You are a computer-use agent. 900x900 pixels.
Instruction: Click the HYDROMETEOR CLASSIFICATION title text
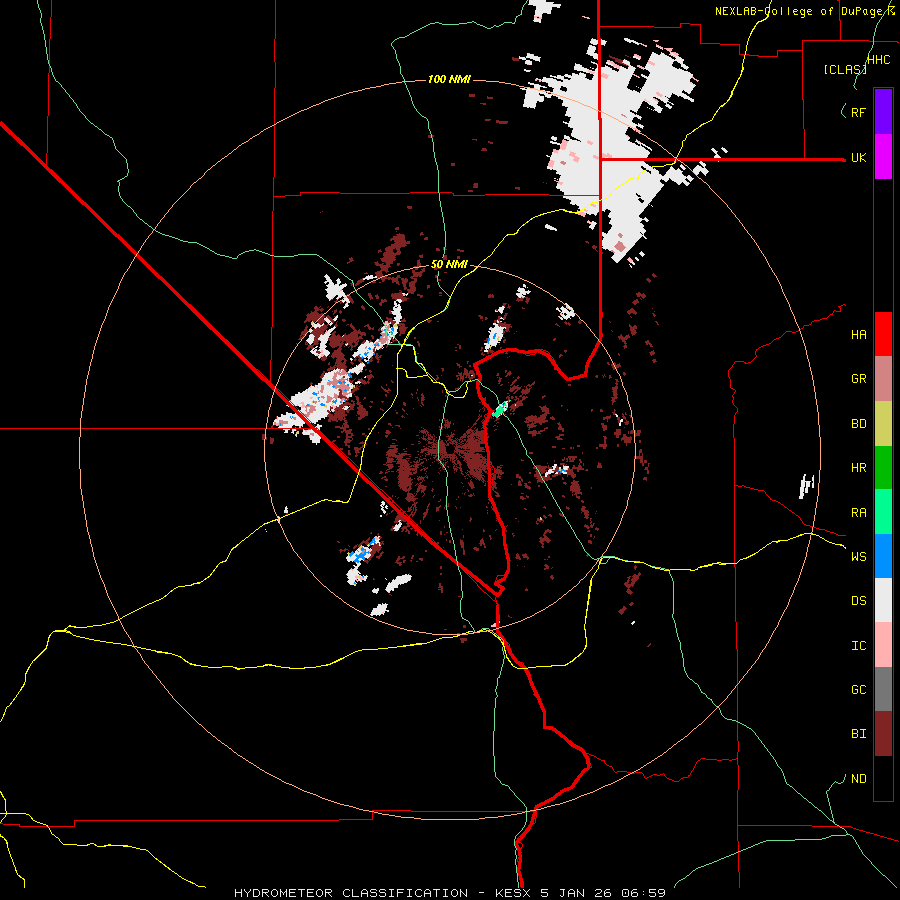pyautogui.click(x=351, y=893)
